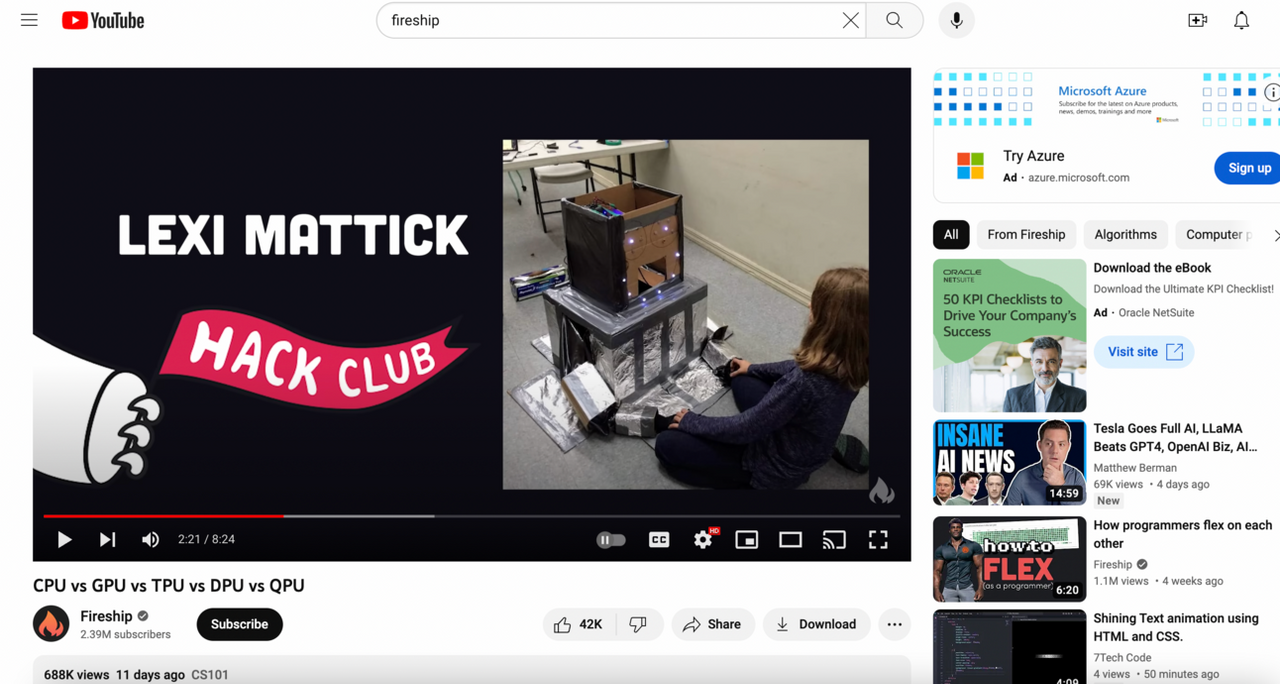Subscribe to Fireship

(x=240, y=624)
